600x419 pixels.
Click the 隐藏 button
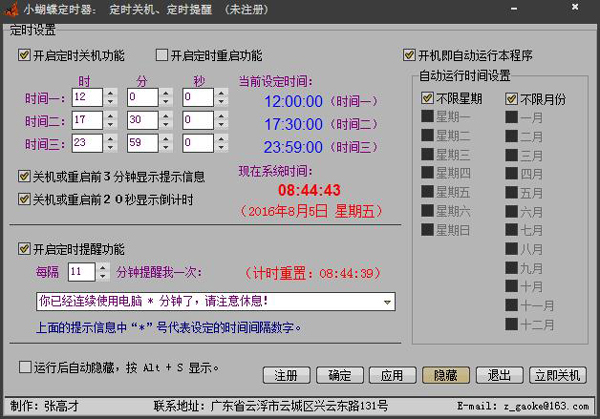[x=446, y=375]
